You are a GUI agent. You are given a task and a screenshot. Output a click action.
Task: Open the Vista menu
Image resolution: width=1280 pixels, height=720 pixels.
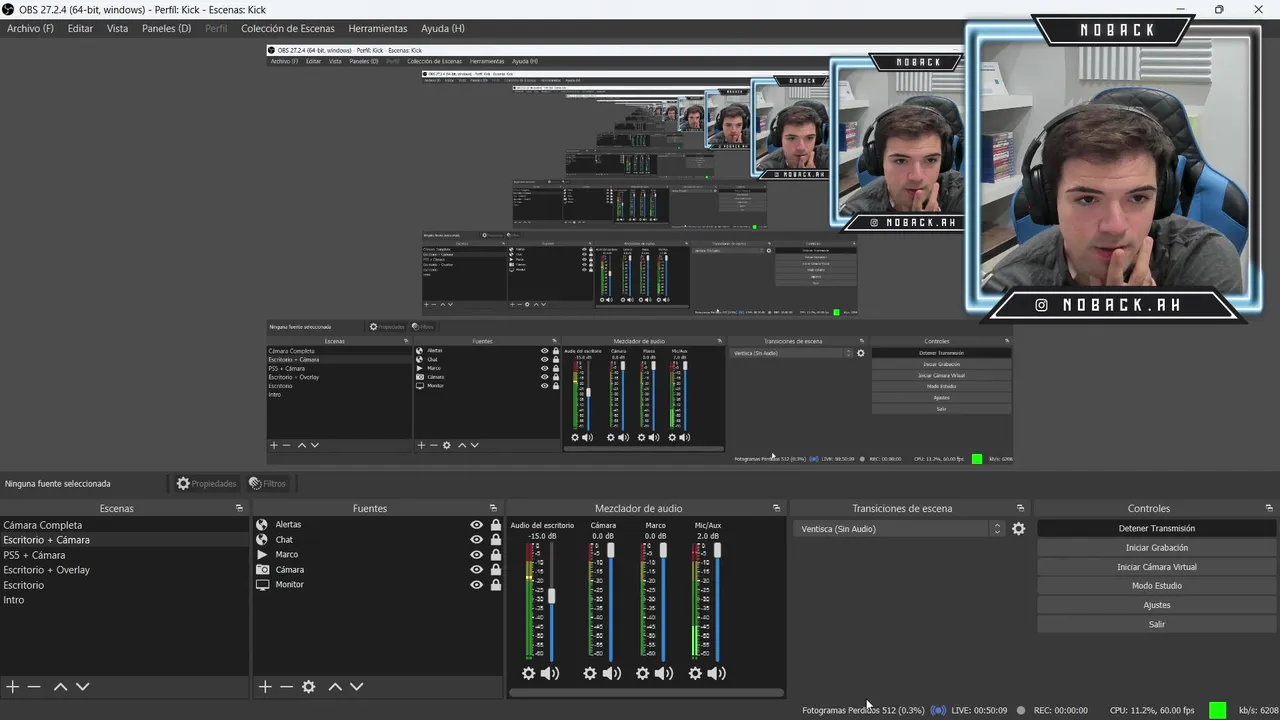(x=118, y=28)
